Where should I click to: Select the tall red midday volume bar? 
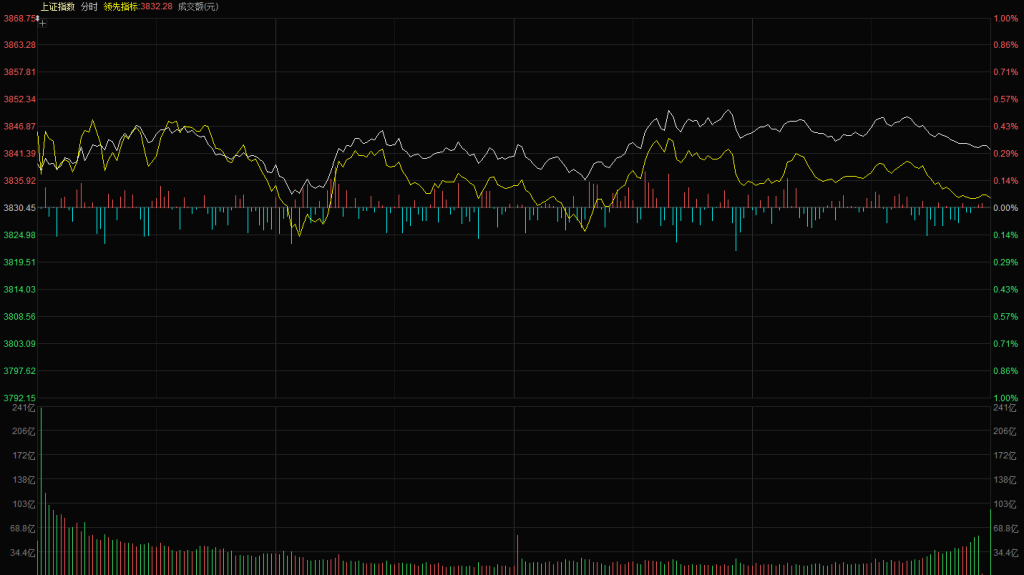tap(517, 555)
